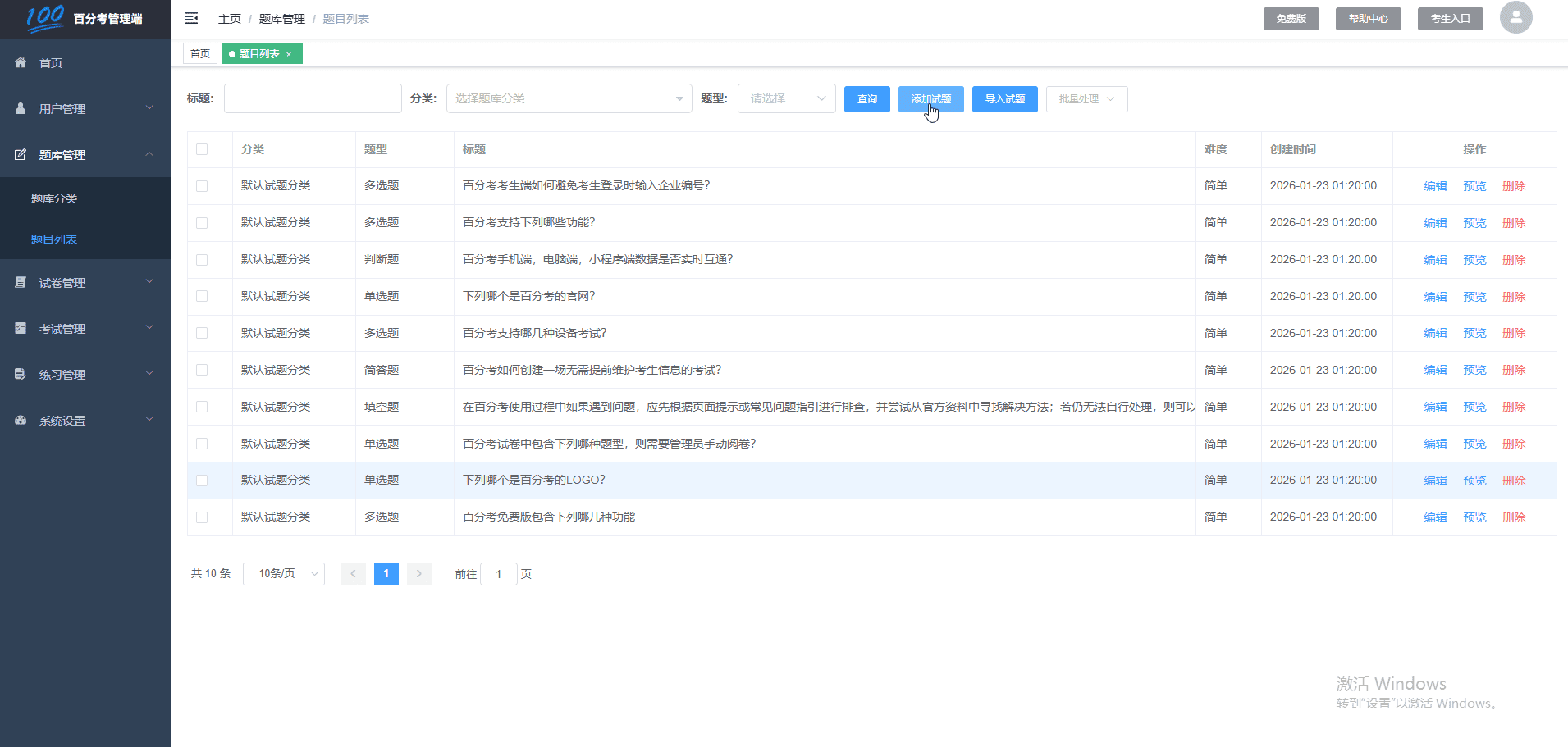
Task: Check the select-all checkbox in table header
Action: point(202,149)
